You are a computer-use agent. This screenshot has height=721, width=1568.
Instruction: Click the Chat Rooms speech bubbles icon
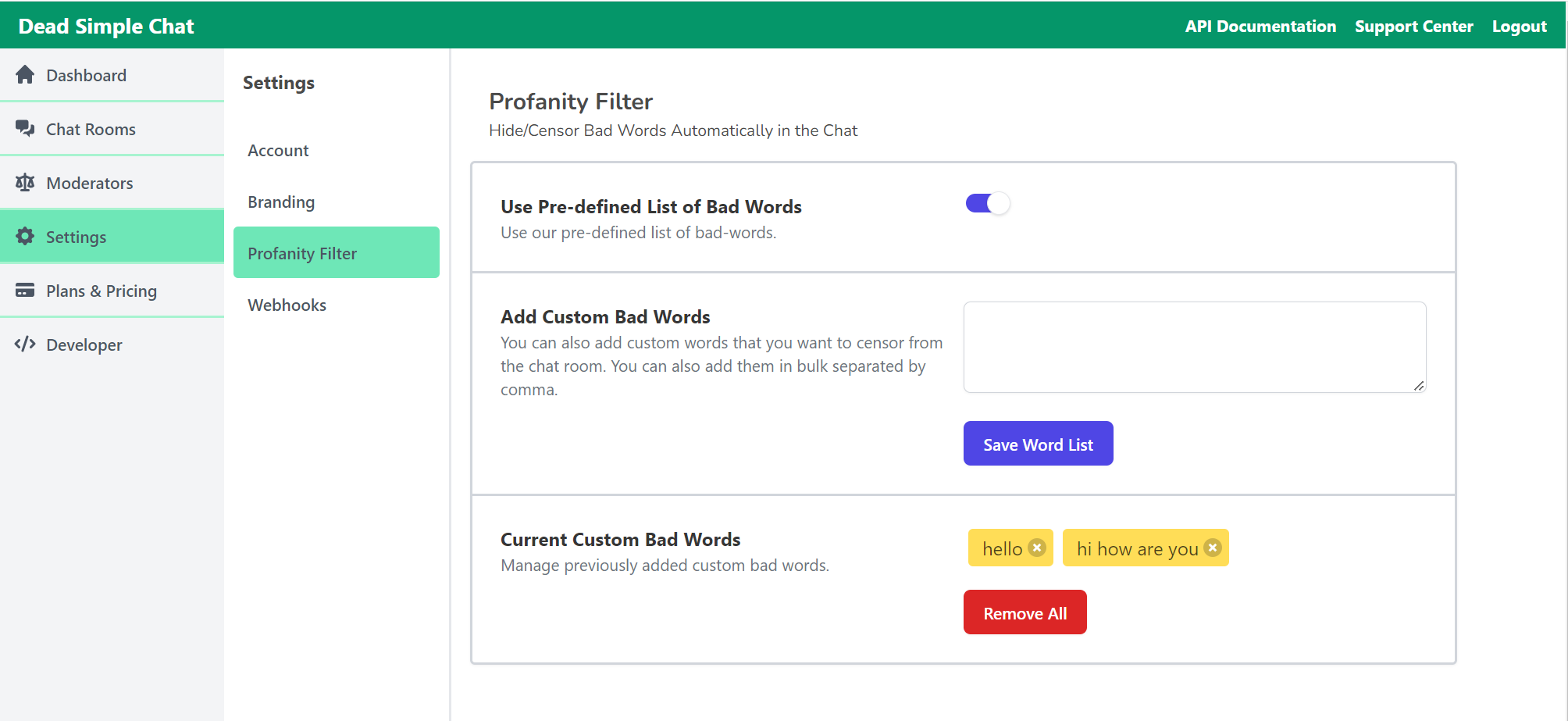coord(25,129)
